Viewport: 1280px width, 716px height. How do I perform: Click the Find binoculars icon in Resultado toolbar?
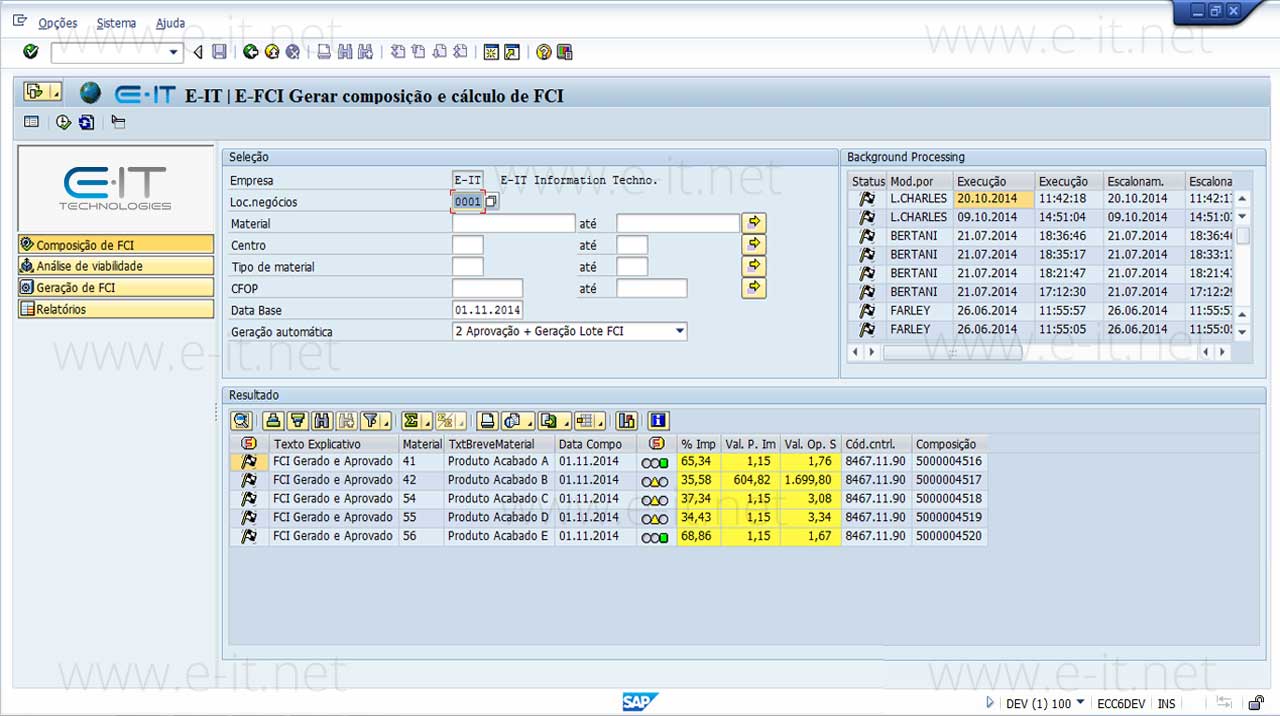pyautogui.click(x=321, y=421)
